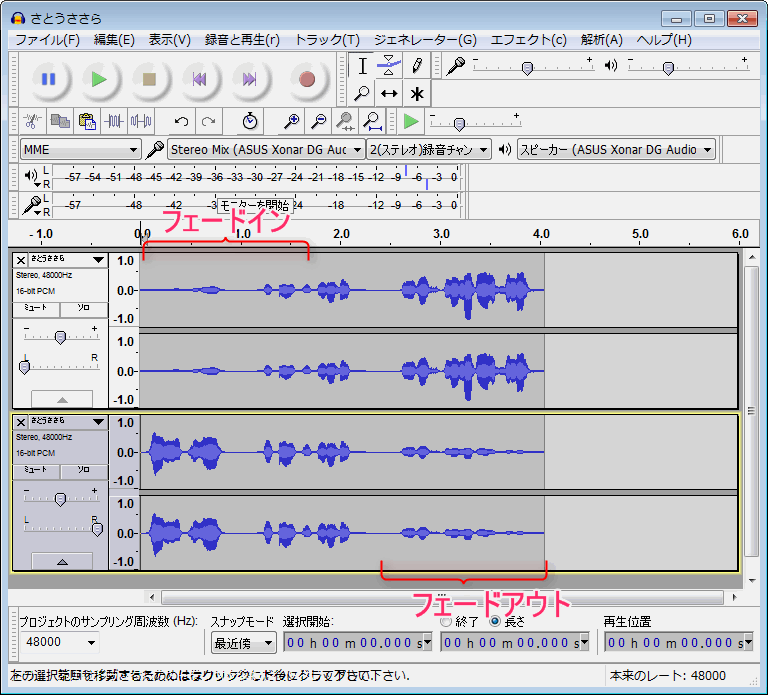Image resolution: width=768 pixels, height=695 pixels.
Task: Start playback with the green Play button
Action: point(99,79)
